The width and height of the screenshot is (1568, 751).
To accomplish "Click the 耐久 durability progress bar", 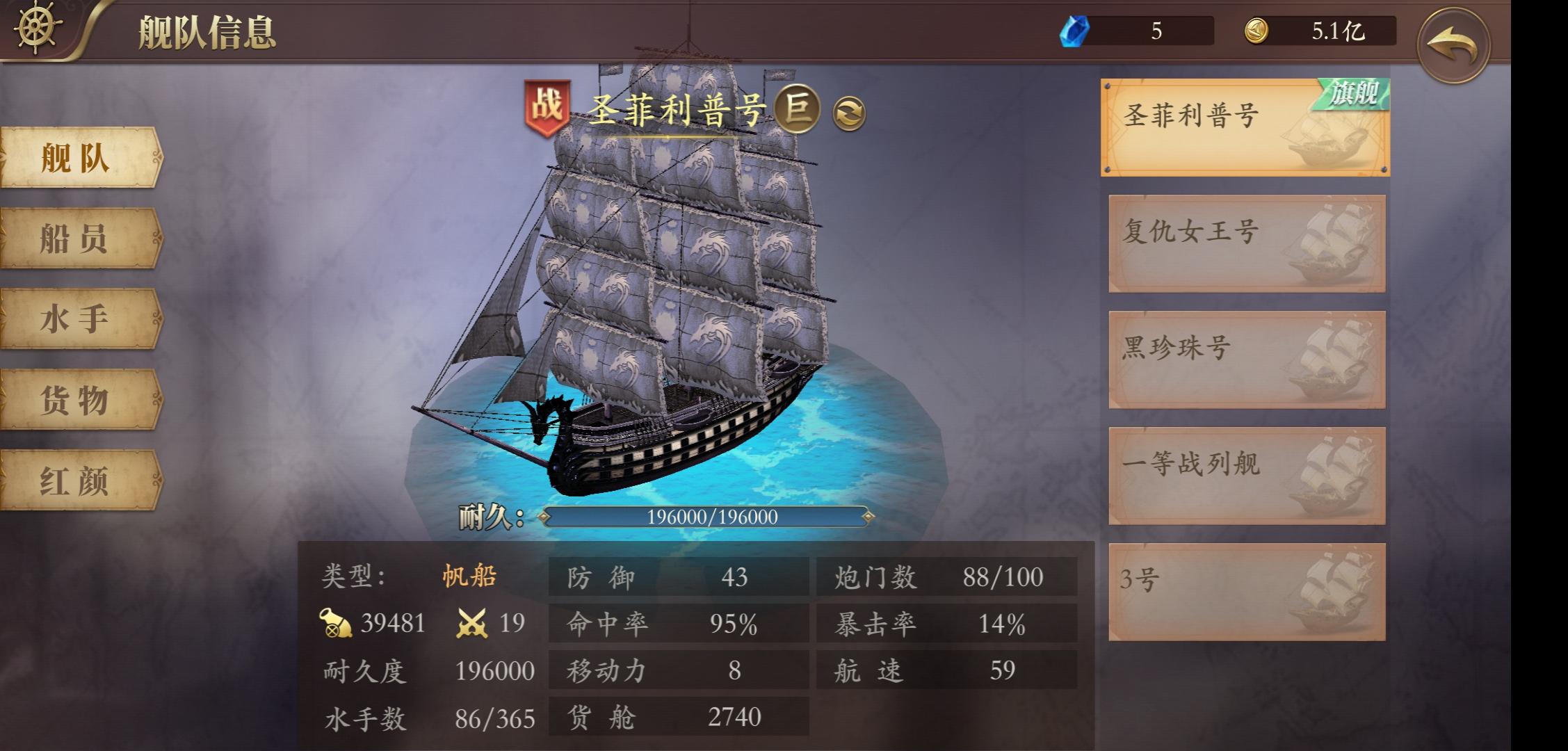I will pos(707,517).
